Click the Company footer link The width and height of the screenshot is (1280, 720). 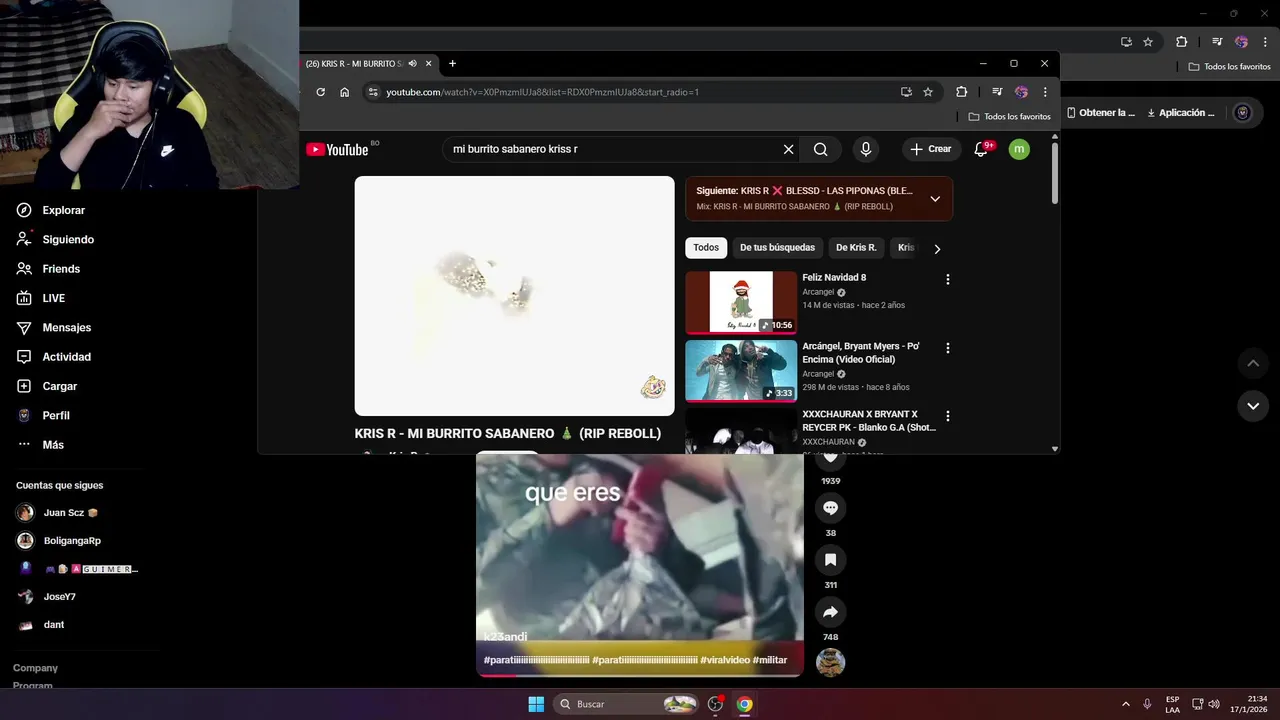click(x=35, y=667)
